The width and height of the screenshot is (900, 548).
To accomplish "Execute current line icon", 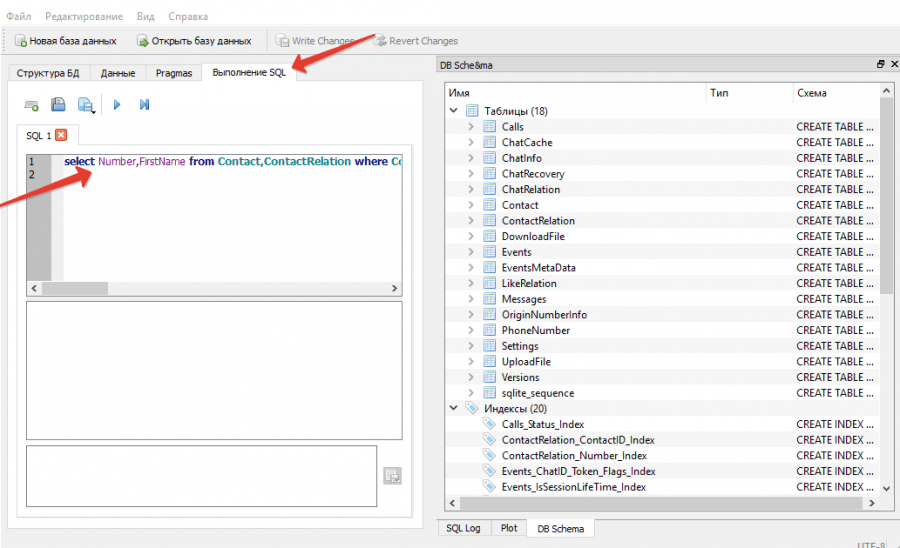I will point(144,104).
